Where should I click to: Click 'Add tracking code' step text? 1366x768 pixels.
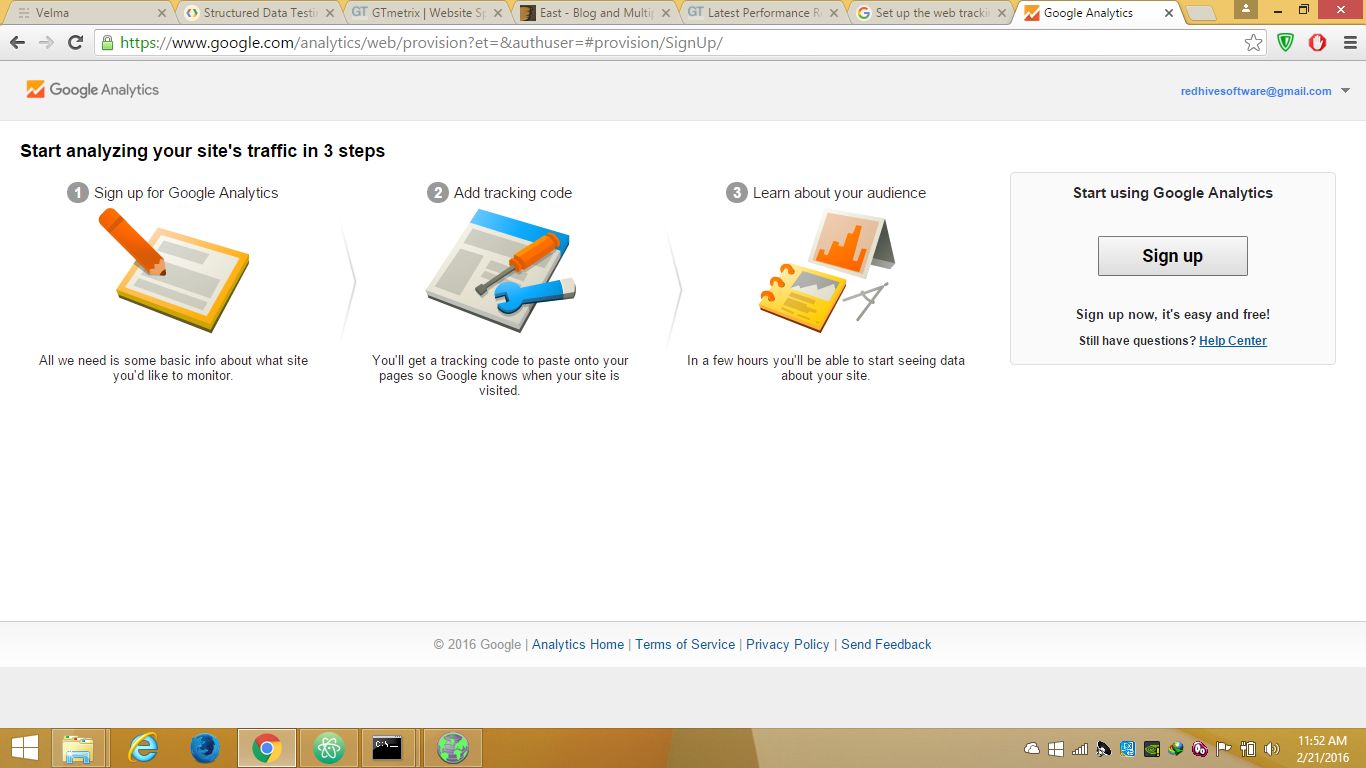click(513, 193)
